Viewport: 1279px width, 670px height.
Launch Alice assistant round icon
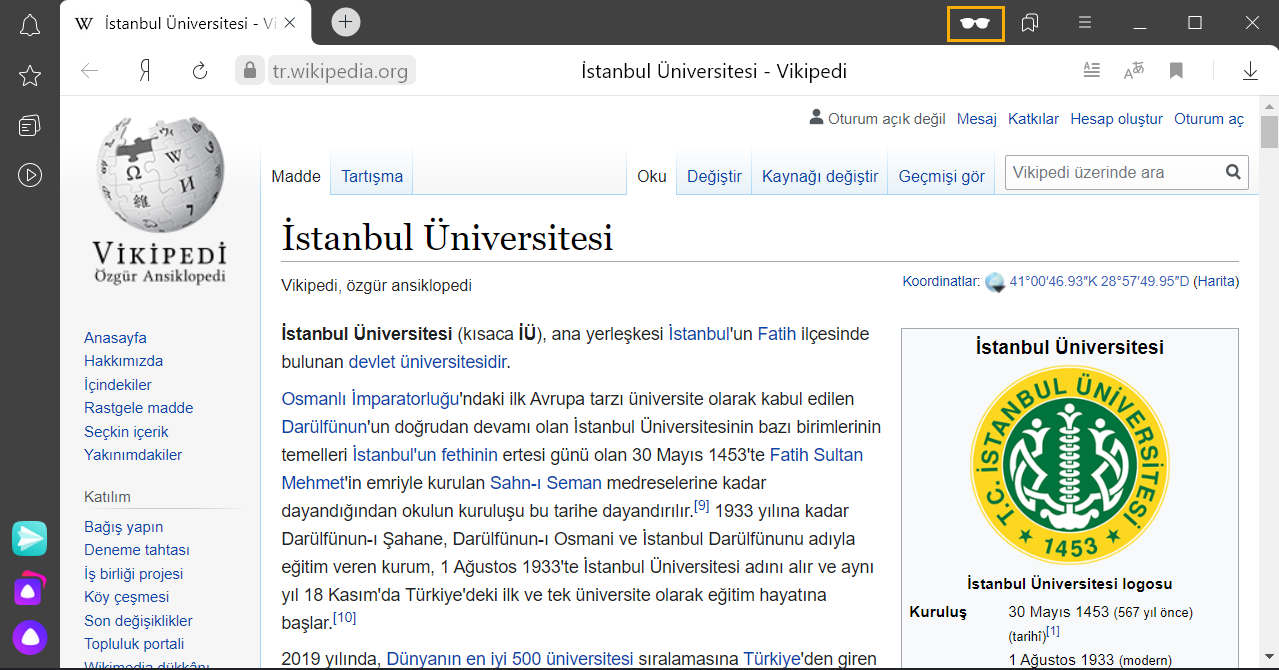tap(30, 638)
